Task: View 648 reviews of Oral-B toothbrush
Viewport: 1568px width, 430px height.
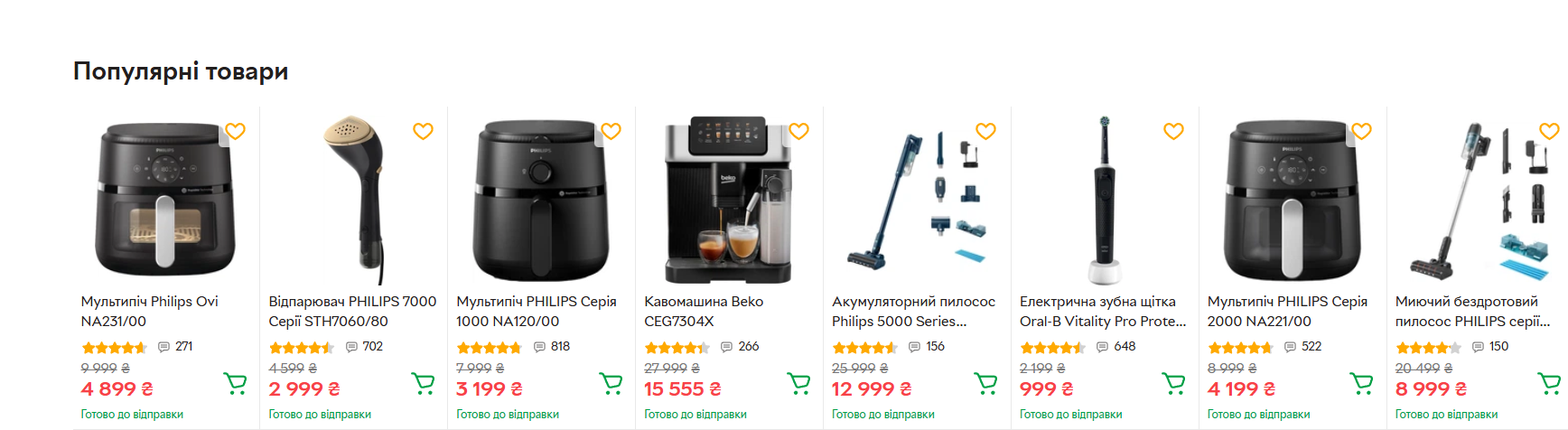Action: 1115,347
